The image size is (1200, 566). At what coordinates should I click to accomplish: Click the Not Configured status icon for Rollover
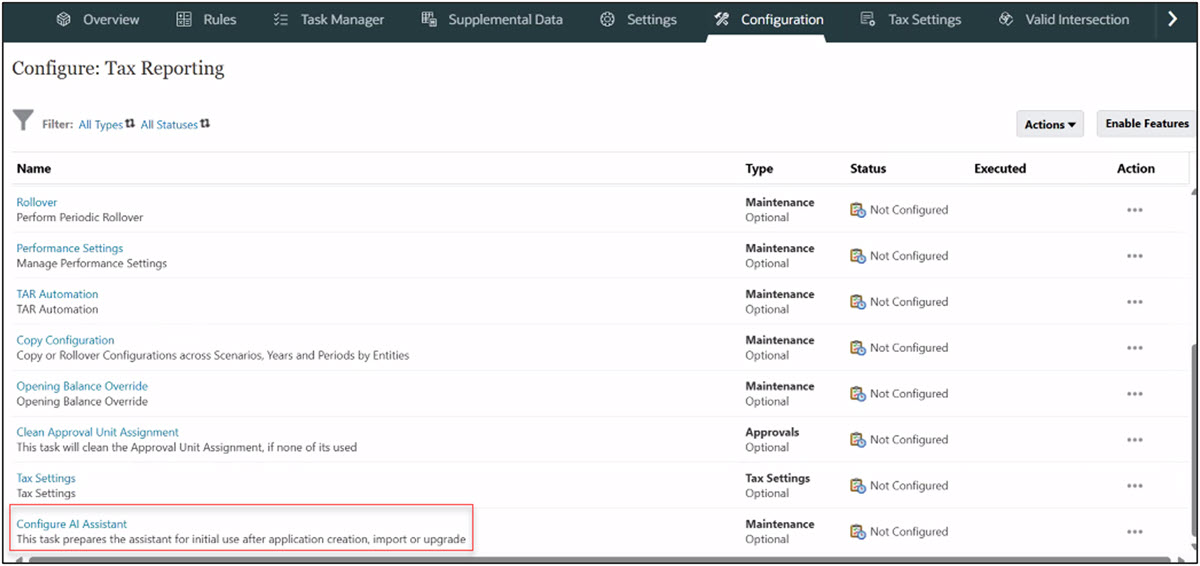[858, 210]
